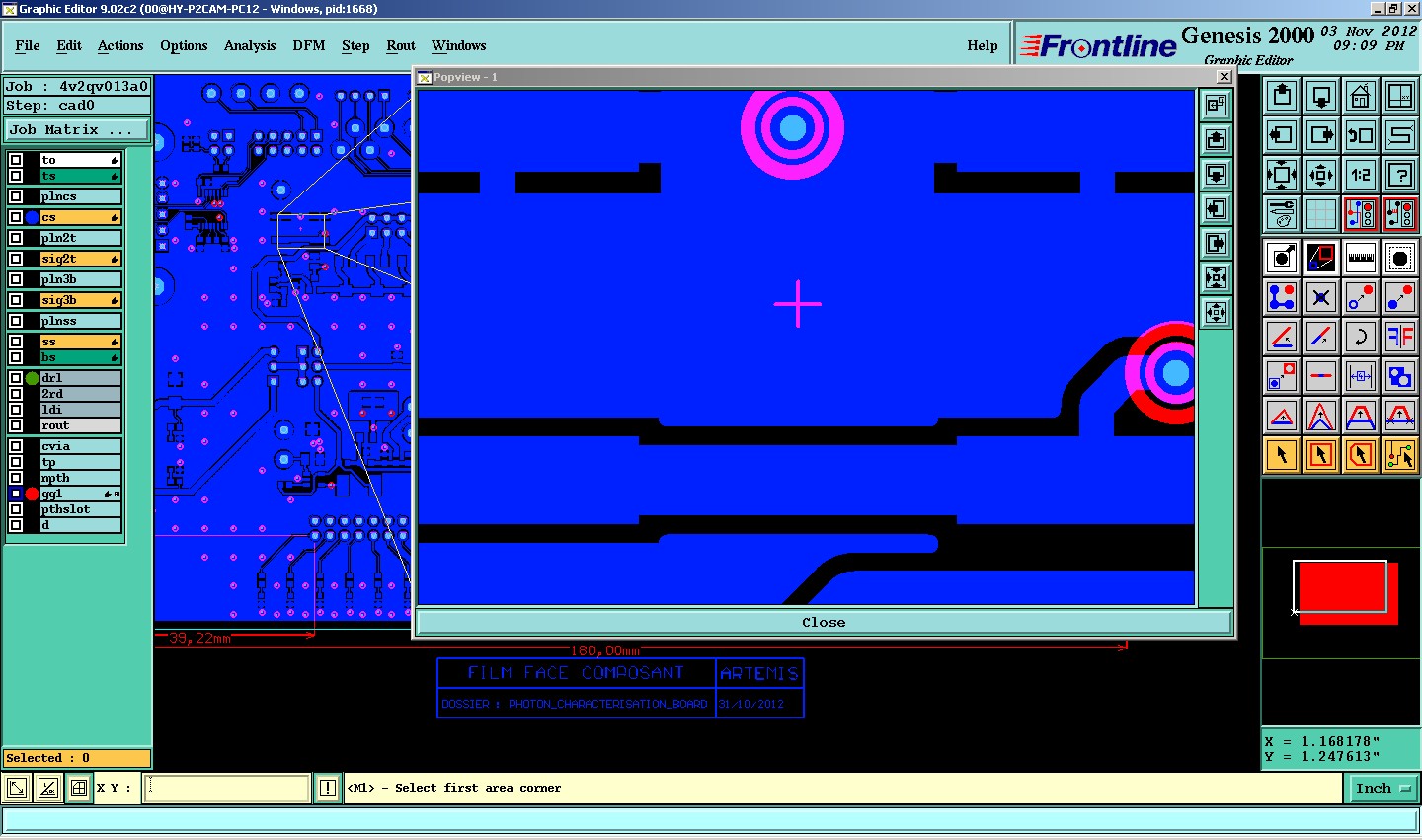
Task: Click the home view icon
Action: [1361, 96]
